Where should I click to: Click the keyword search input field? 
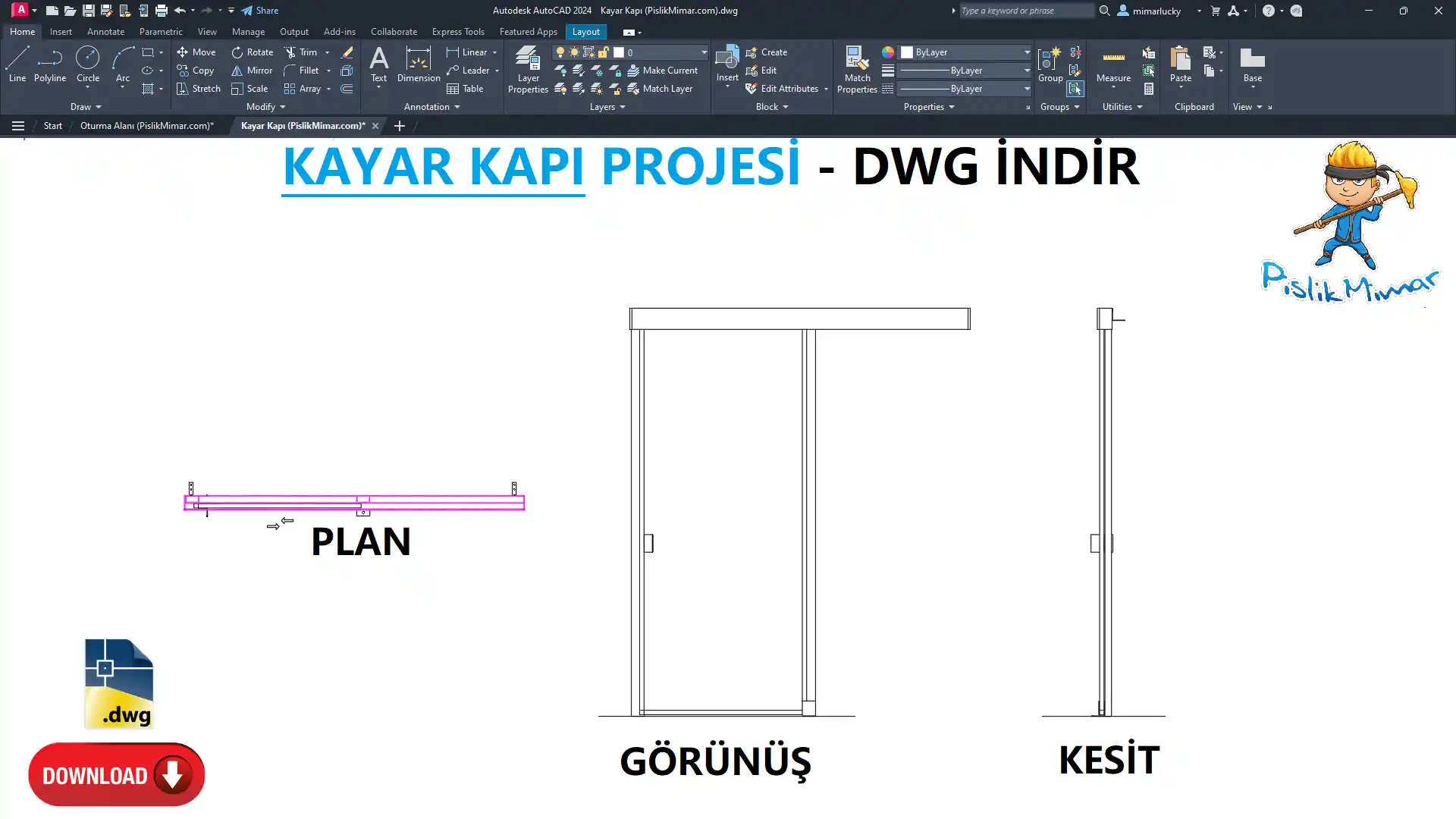pos(1025,11)
